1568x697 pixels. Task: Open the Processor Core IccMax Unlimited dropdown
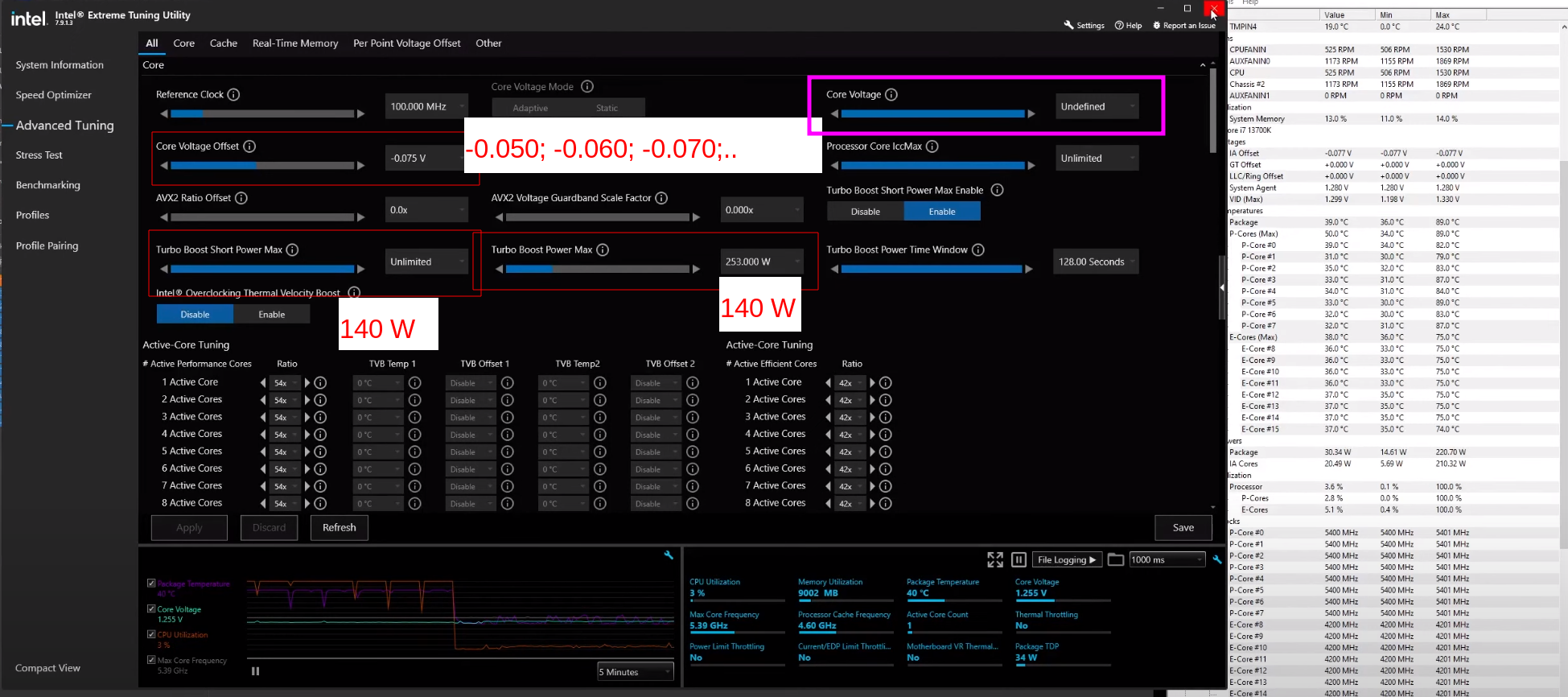[1097, 158]
